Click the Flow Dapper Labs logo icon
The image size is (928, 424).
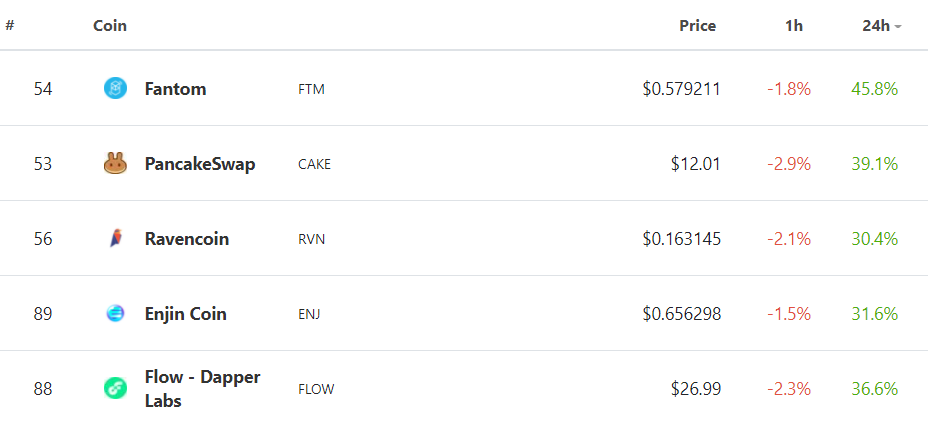(115, 388)
